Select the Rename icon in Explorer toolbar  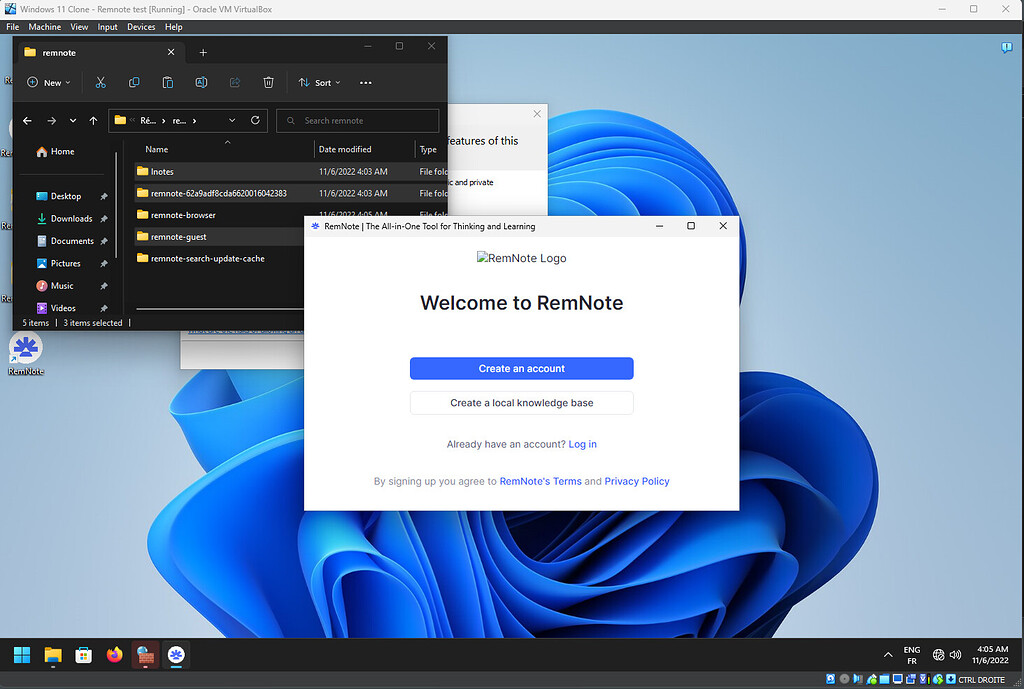point(201,82)
